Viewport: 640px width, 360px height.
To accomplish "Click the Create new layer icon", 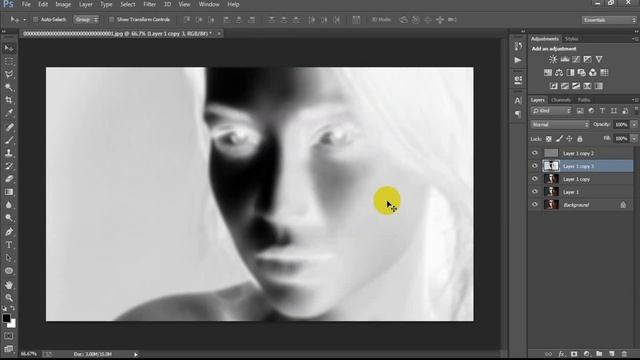I will pyautogui.click(x=612, y=354).
